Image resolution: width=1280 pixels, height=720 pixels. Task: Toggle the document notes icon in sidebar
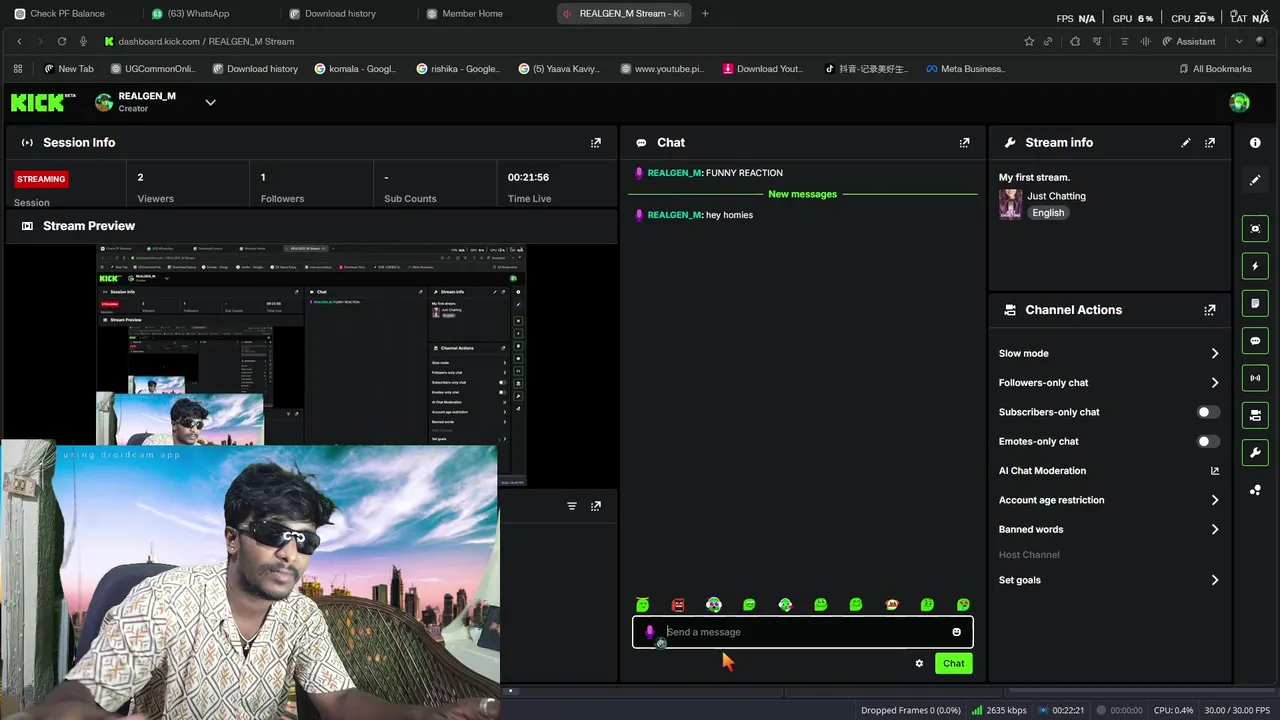pyautogui.click(x=1255, y=303)
